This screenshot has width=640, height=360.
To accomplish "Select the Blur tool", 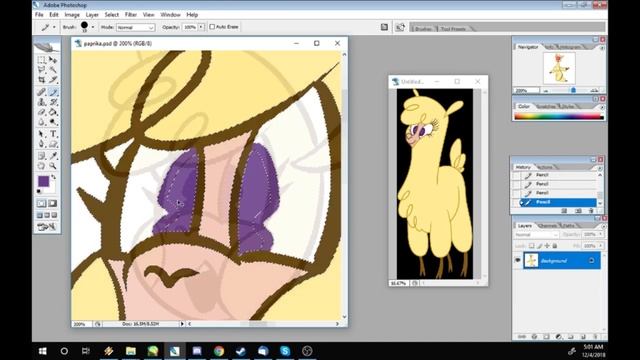I will 42,122.
